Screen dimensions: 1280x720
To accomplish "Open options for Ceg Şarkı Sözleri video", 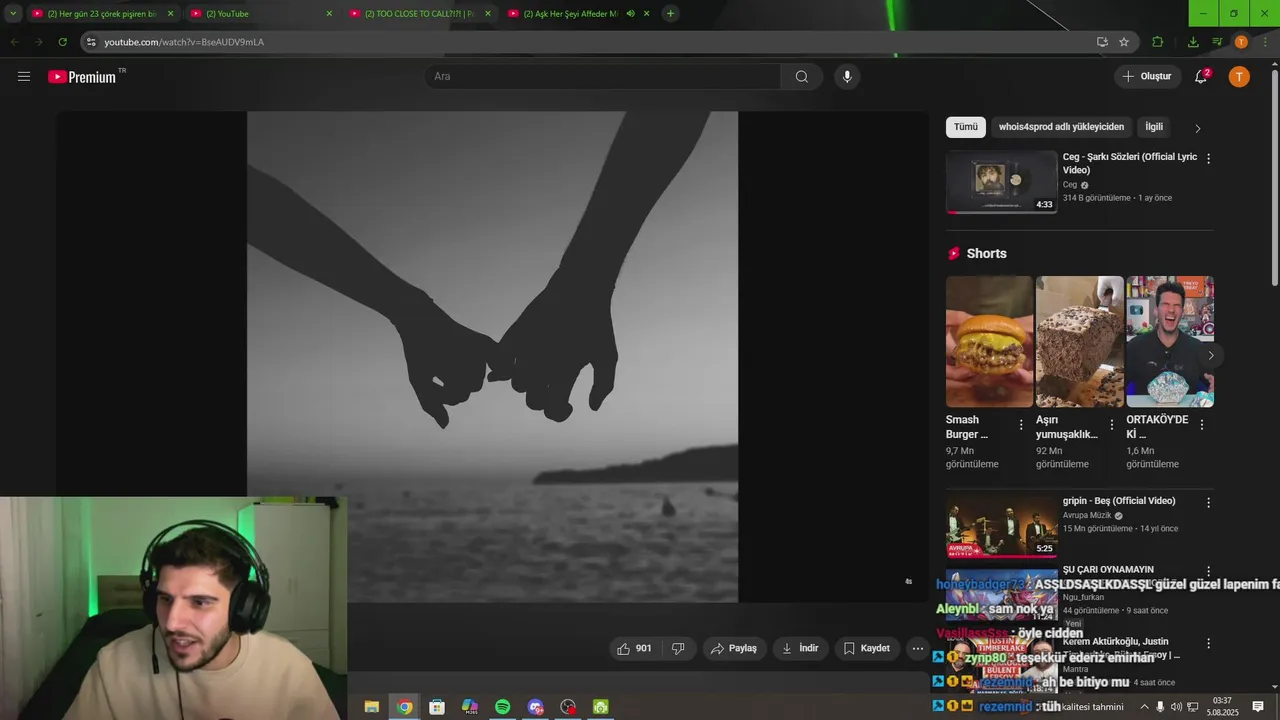I will [x=1208, y=158].
